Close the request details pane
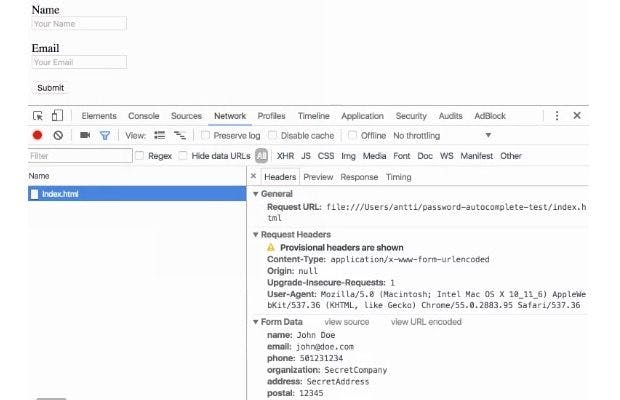This screenshot has width=620, height=400. tap(253, 176)
